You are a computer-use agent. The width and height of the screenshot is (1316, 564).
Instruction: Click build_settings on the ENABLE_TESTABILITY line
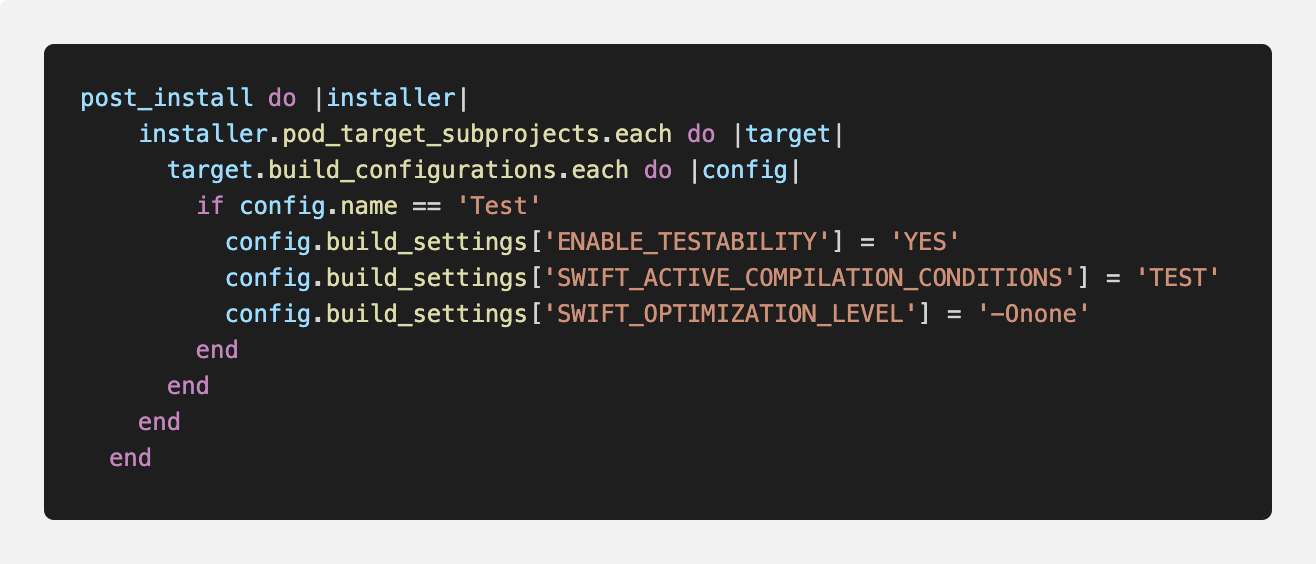tap(426, 242)
